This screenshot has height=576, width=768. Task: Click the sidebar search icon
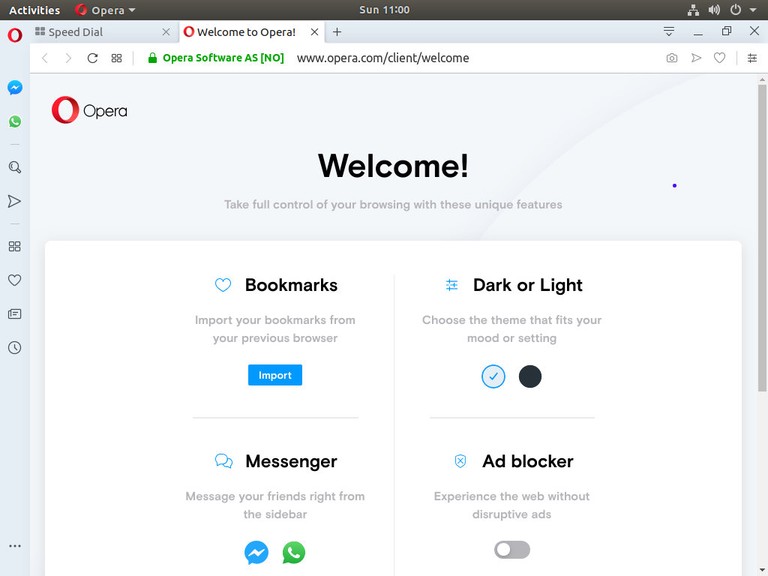point(15,168)
